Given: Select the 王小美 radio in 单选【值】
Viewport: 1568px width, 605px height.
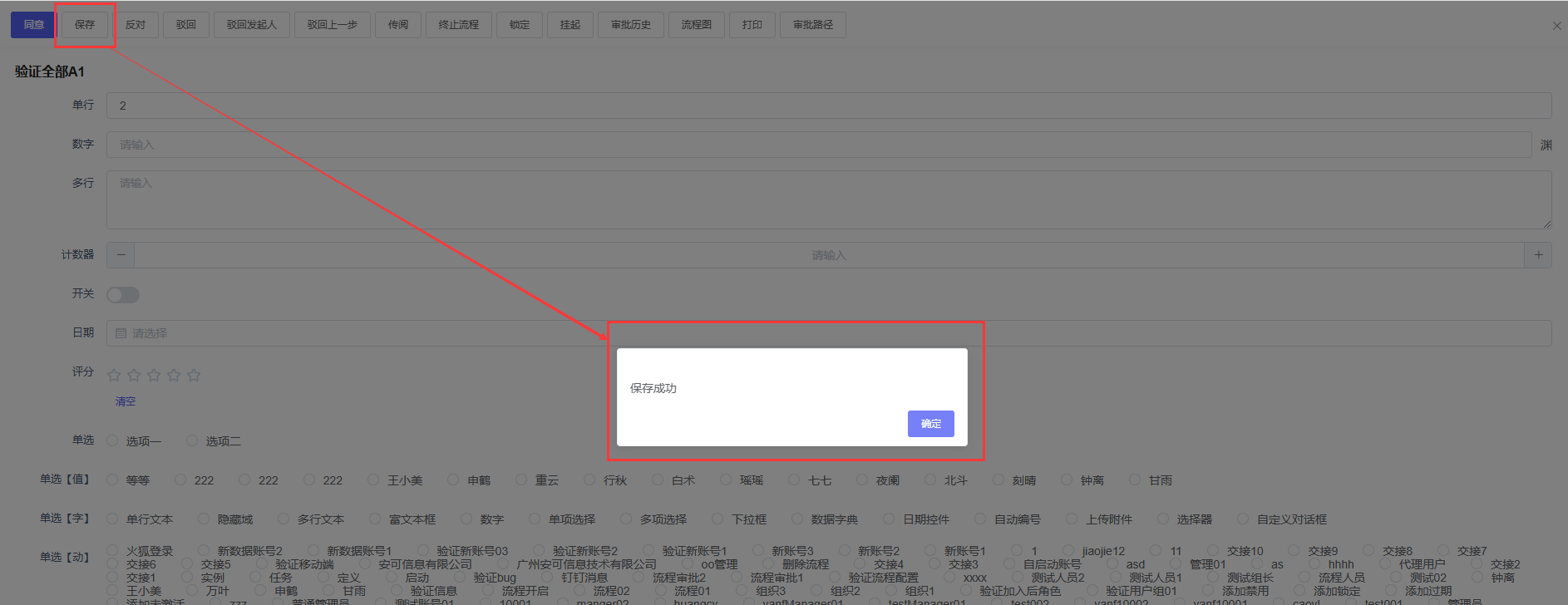Looking at the screenshot, I should click(x=375, y=480).
